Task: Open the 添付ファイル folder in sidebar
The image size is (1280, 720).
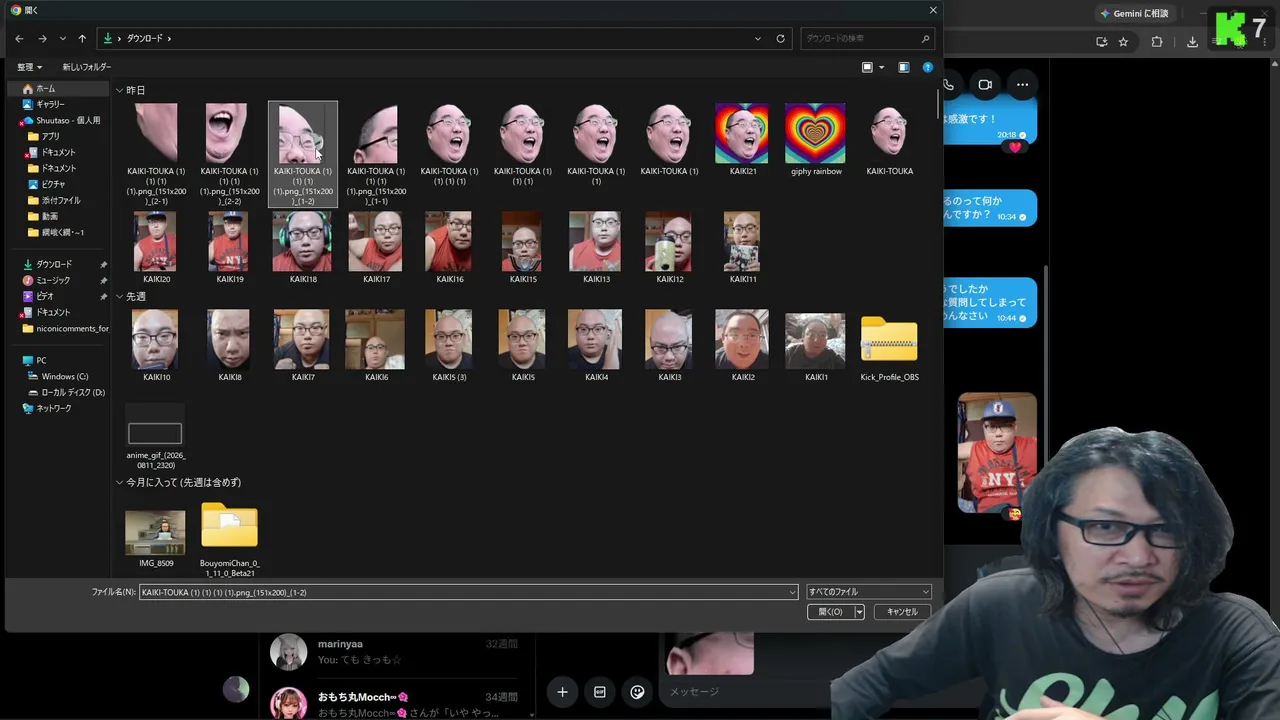Action: tap(60, 200)
